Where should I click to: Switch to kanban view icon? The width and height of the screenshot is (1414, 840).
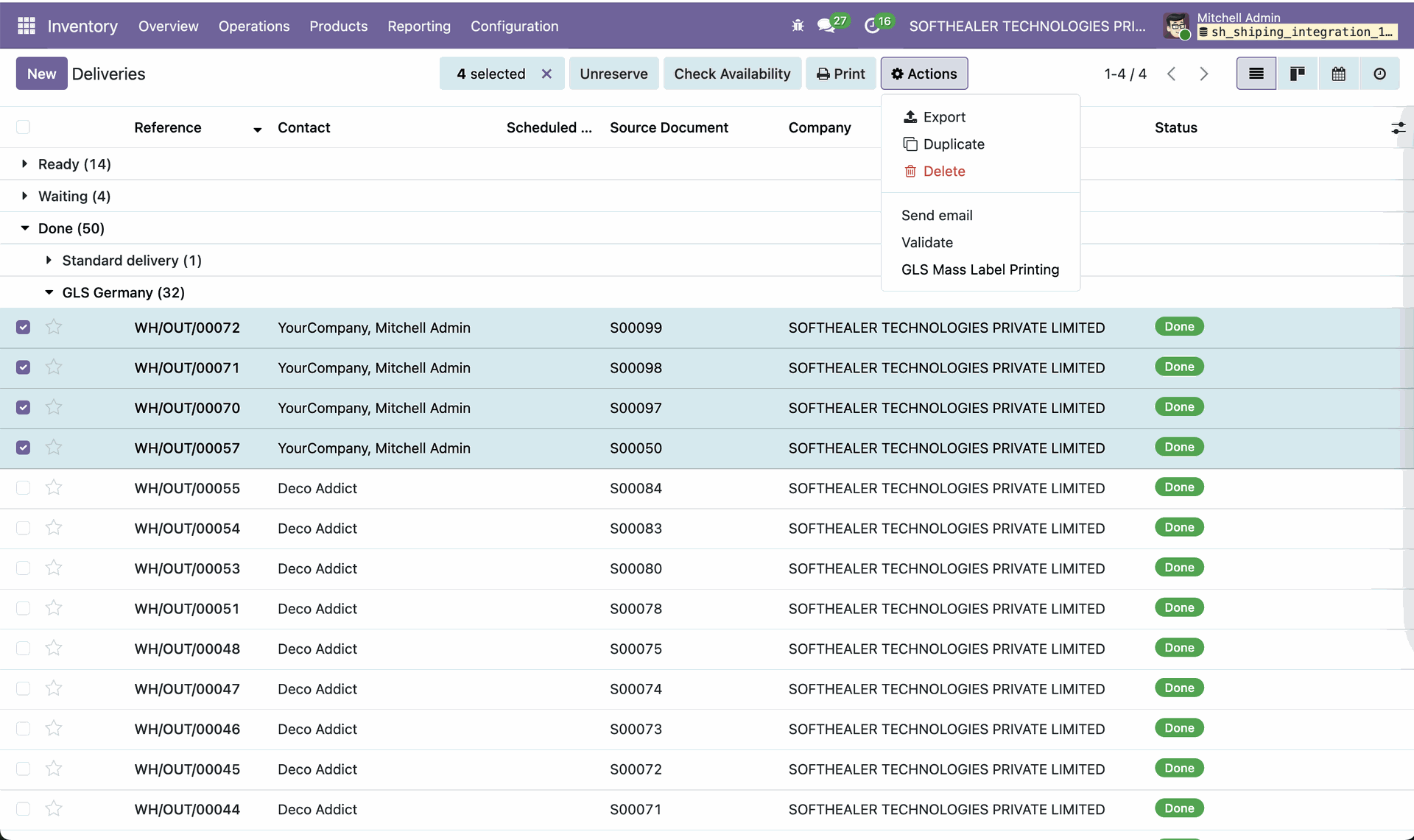pyautogui.click(x=1297, y=74)
